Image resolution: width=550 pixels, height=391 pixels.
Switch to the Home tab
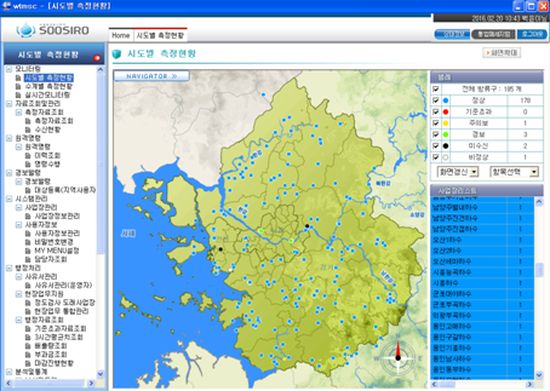pos(121,35)
